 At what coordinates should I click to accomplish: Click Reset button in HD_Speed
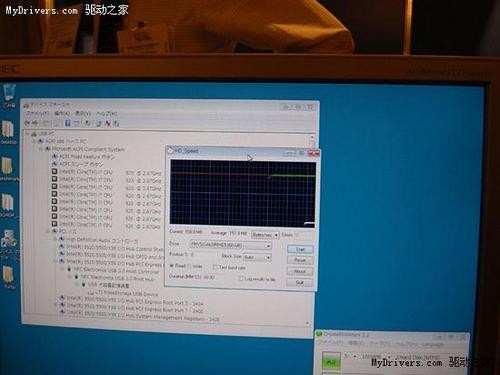(300, 260)
